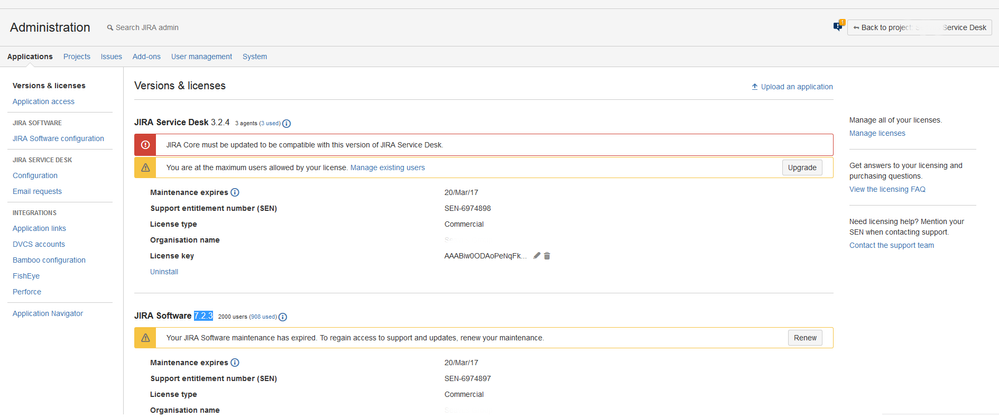999x418 pixels.
Task: Click the SEN-6974897 value
Action: click(x=468, y=378)
